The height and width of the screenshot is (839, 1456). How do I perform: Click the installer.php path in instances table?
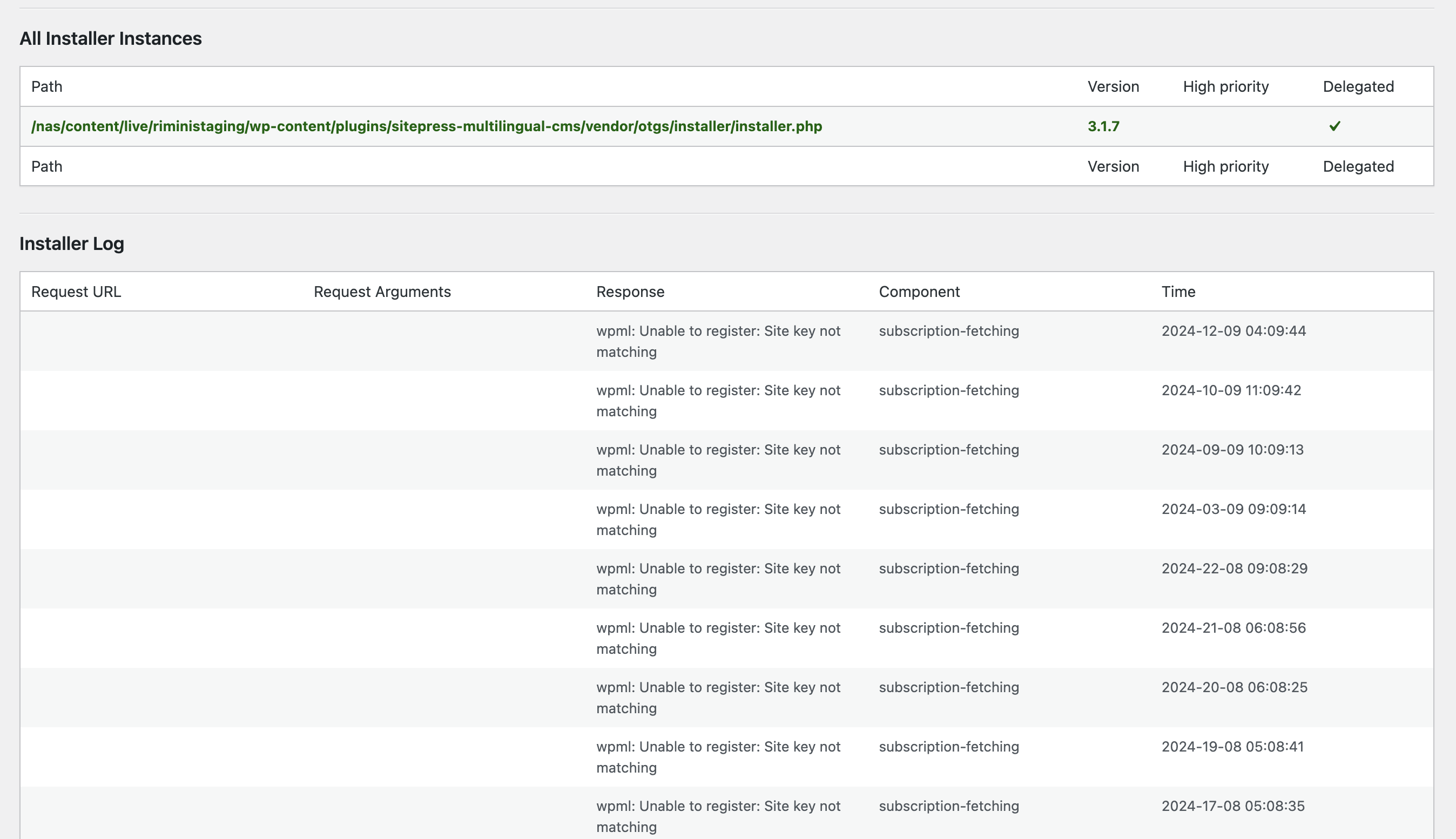point(427,126)
